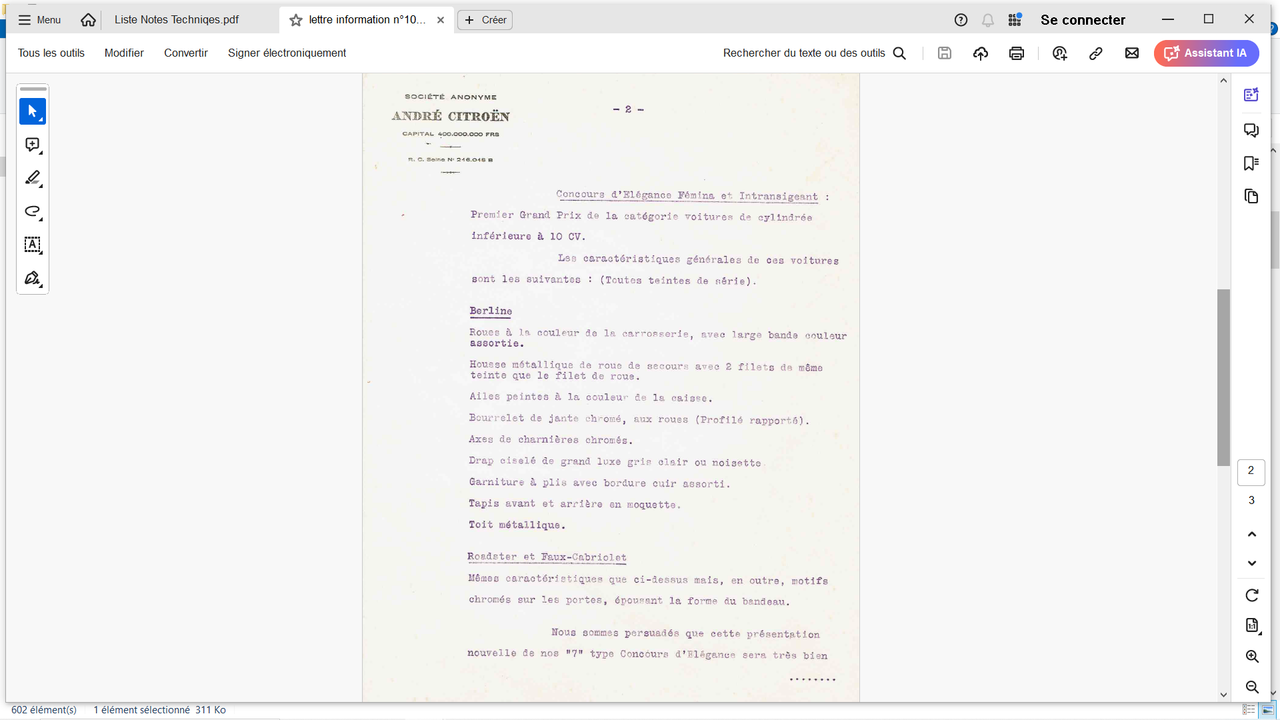Click Signer électroniquement

[287, 53]
